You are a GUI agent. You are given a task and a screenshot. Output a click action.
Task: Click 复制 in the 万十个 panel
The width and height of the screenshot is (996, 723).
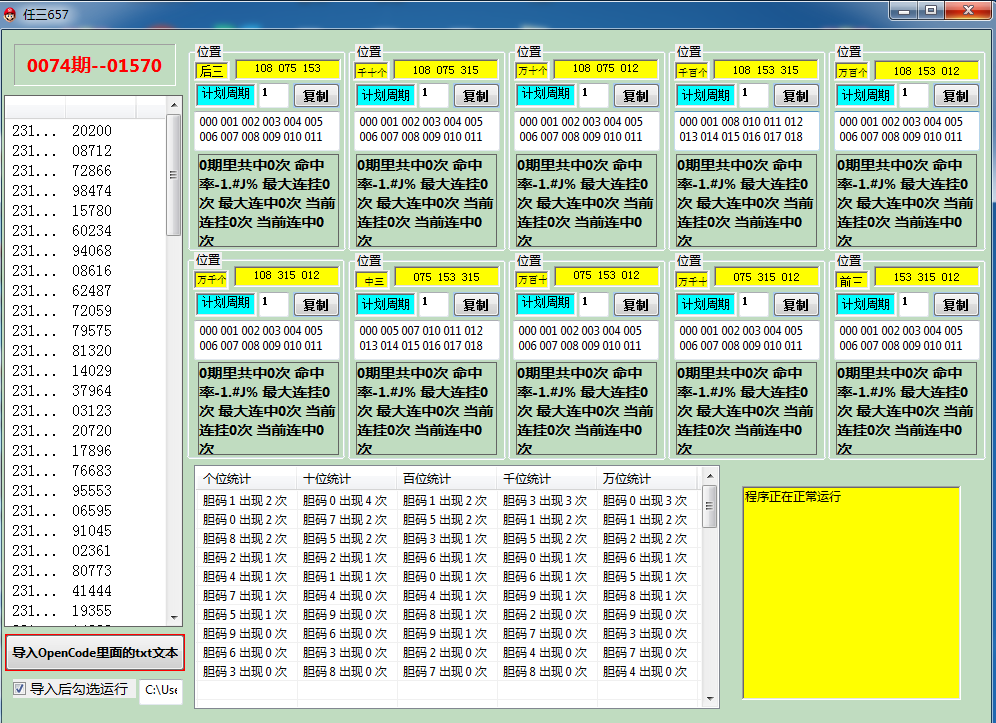click(x=636, y=96)
